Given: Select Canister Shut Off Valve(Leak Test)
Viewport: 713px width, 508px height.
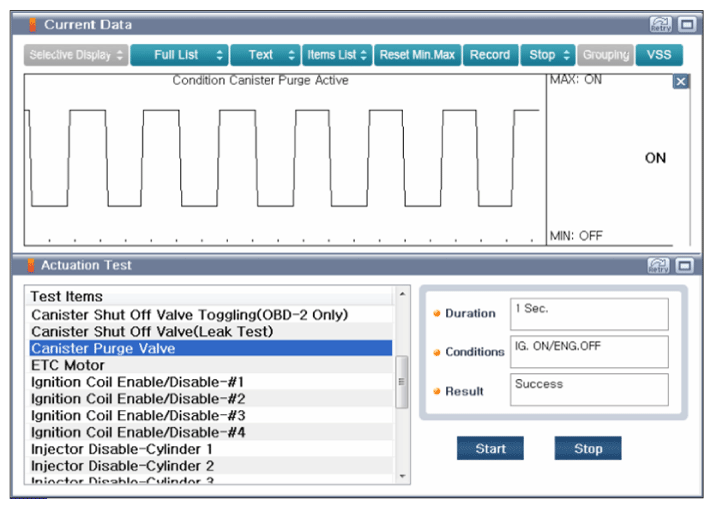Looking at the screenshot, I should (x=152, y=331).
